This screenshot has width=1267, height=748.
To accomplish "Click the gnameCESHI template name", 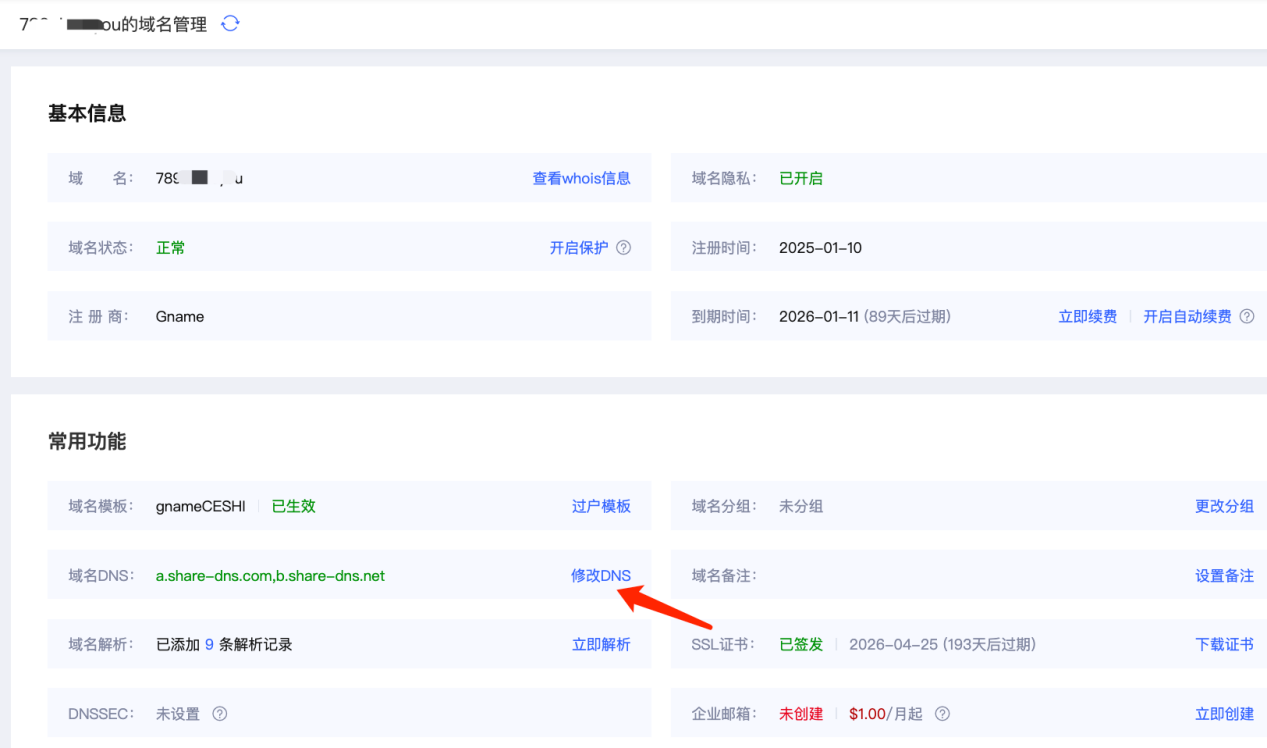I will click(200, 507).
